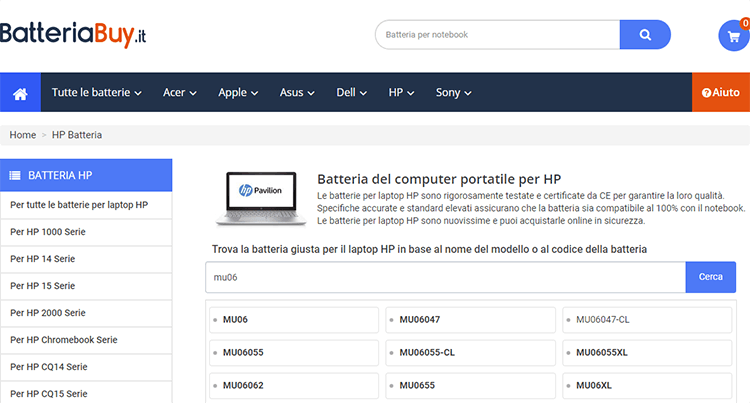Expand the HP brand dropdown
Viewport: 750px width, 403px height.
[401, 92]
